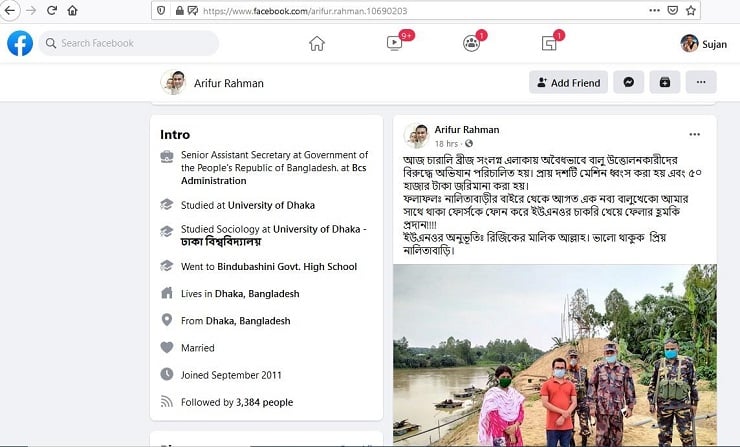The image size is (740, 447).
Task: Message Arifur via Messenger button
Action: pos(628,83)
